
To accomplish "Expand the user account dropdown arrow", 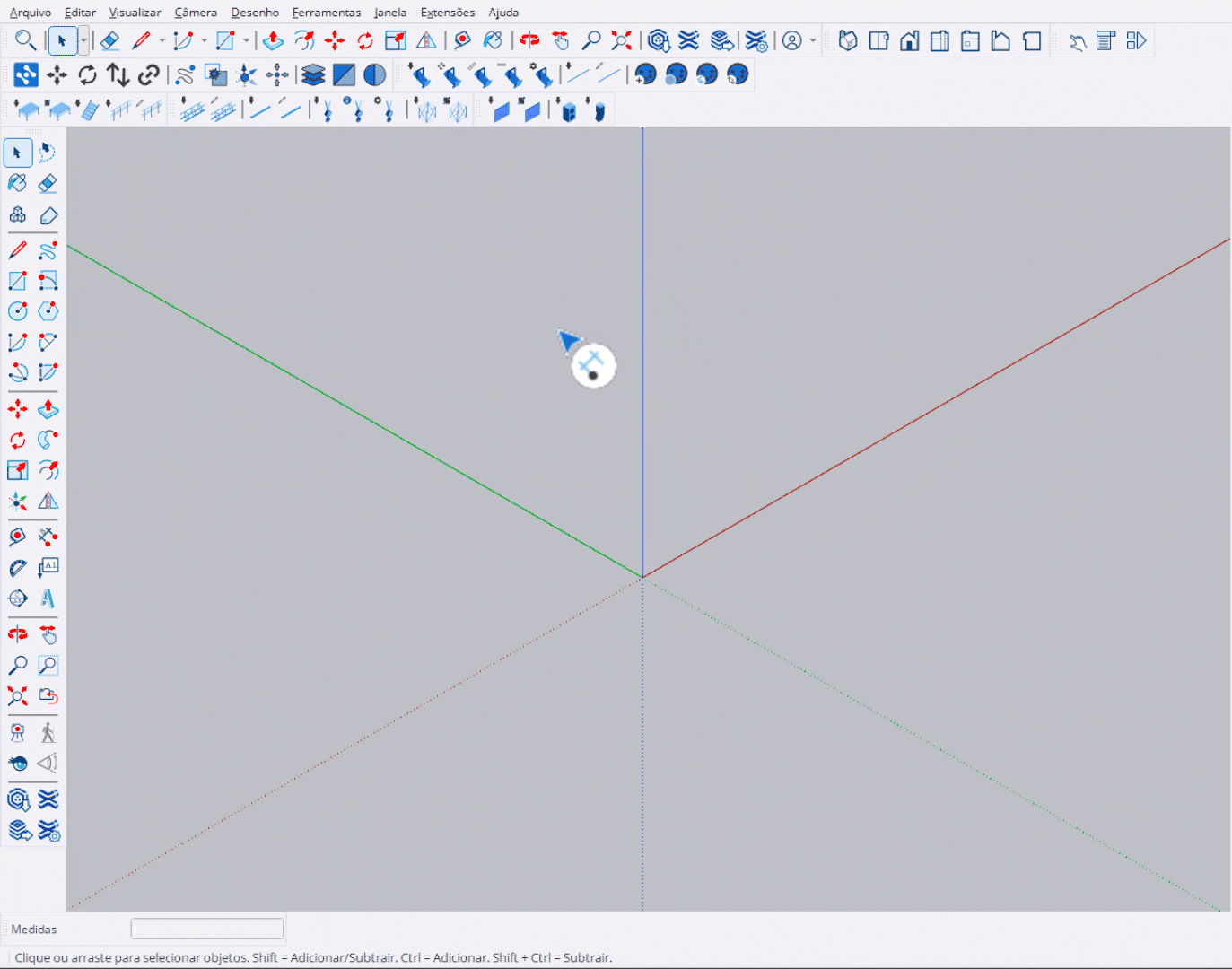I will tap(813, 41).
